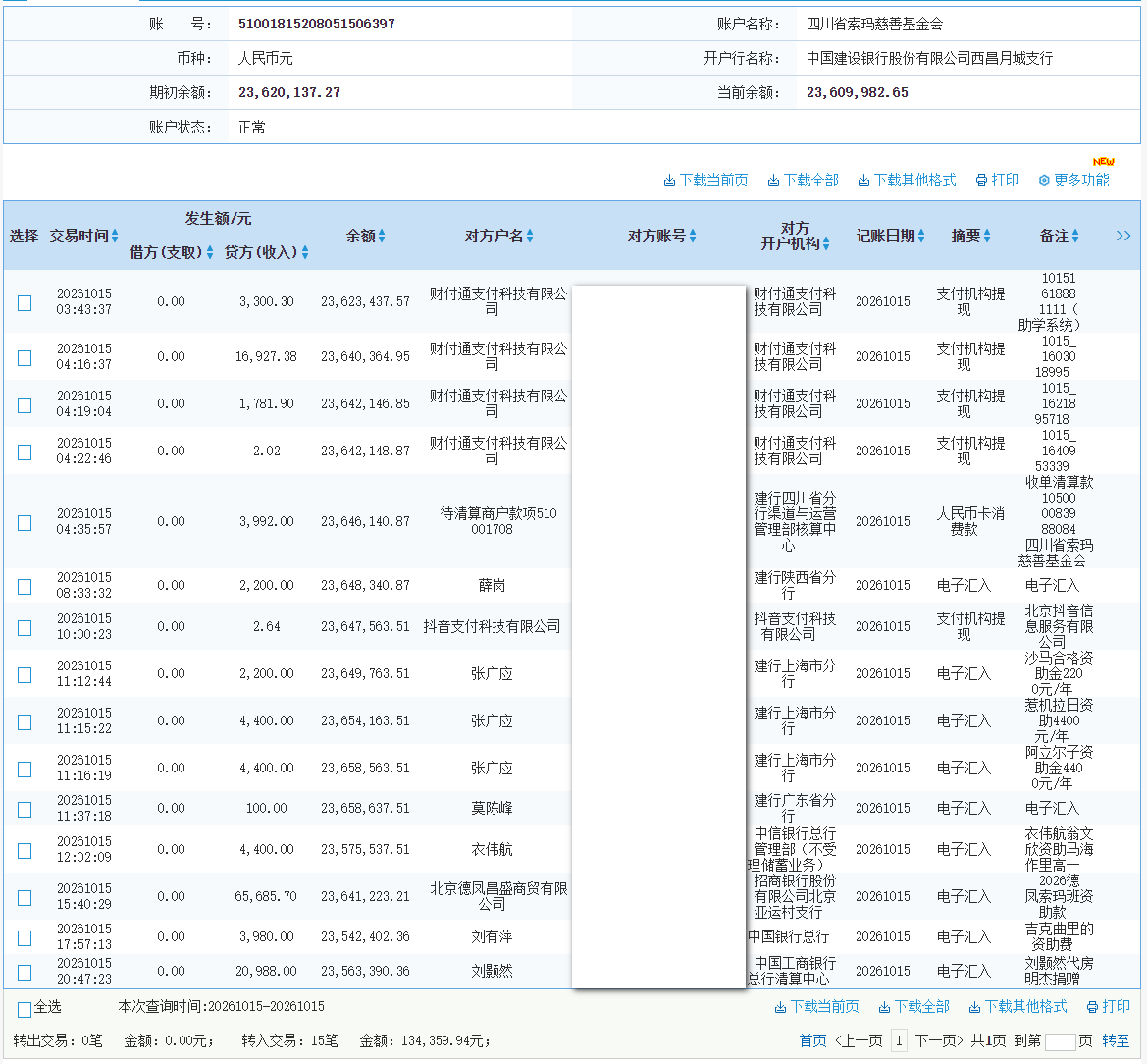
Task: Check the row 12:02:09 衣伟航 checkbox
Action: [x=25, y=851]
